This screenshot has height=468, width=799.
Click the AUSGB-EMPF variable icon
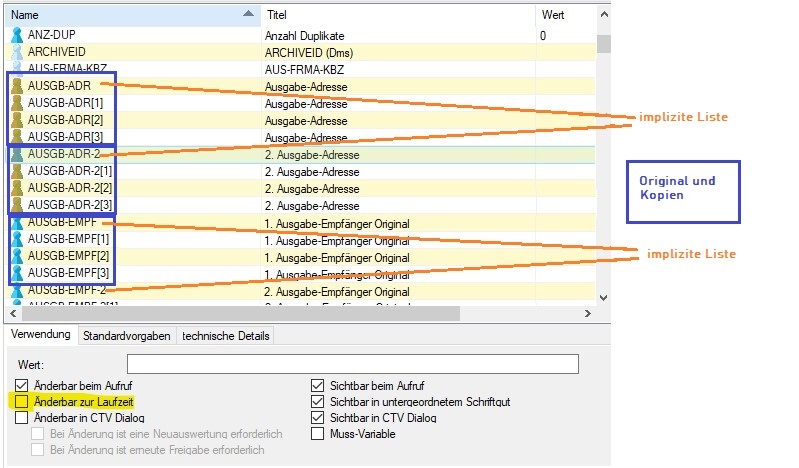point(16,222)
